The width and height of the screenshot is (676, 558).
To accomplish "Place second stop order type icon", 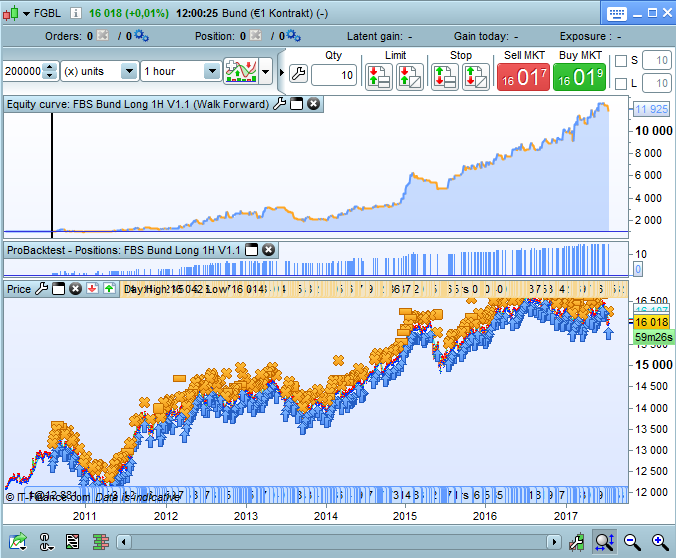I will coord(476,76).
